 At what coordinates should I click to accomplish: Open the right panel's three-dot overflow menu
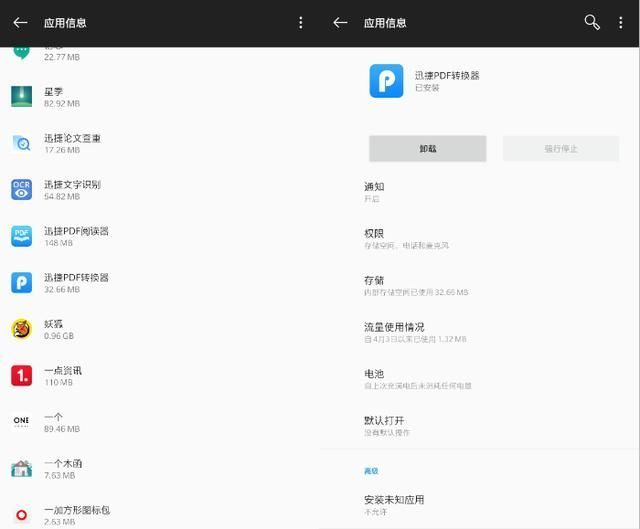coord(620,22)
